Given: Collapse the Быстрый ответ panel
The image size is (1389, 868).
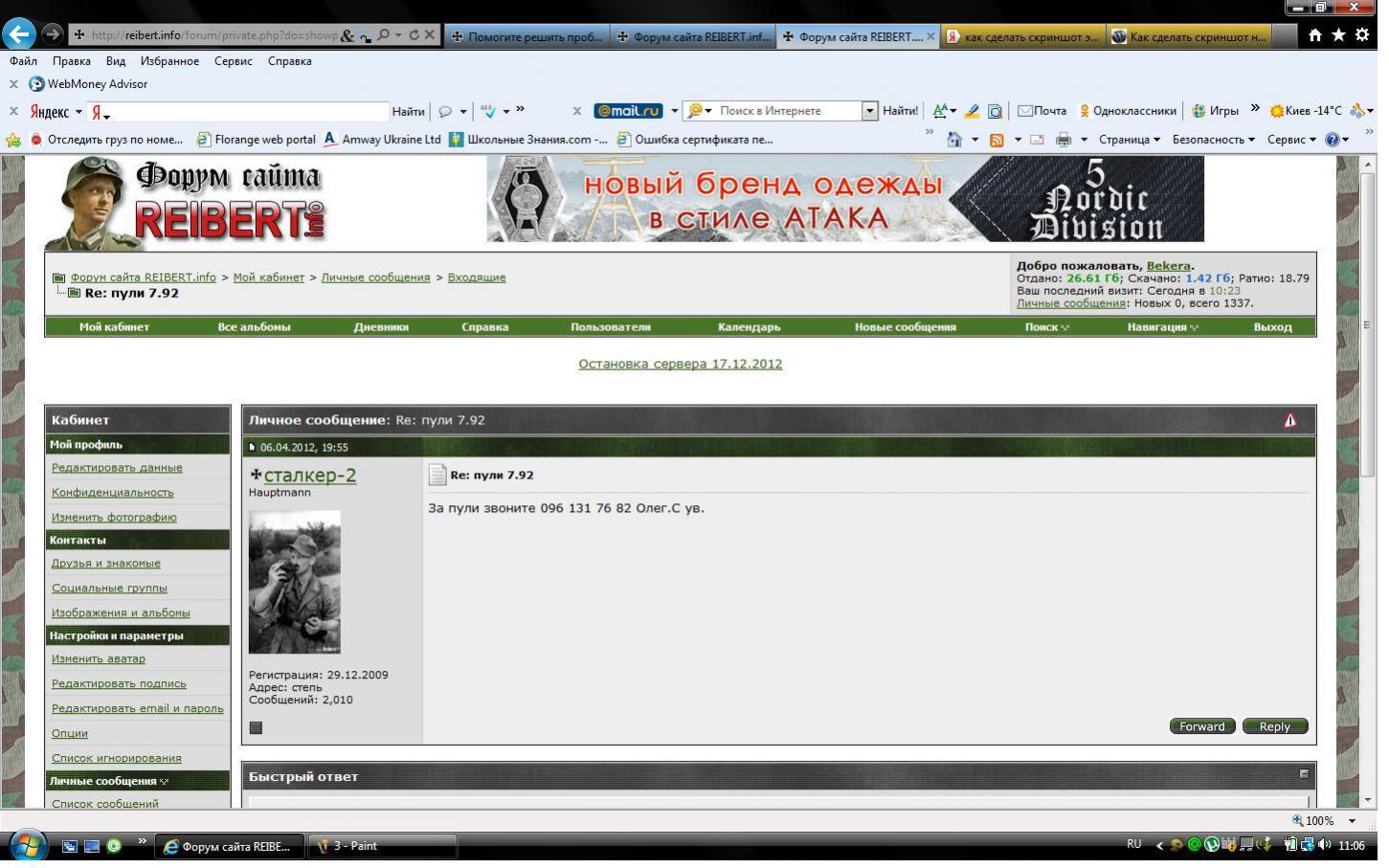Looking at the screenshot, I should point(1304,774).
